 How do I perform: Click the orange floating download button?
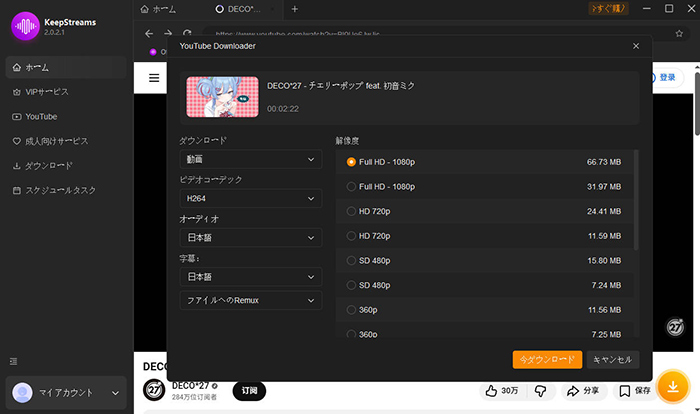coord(673,387)
